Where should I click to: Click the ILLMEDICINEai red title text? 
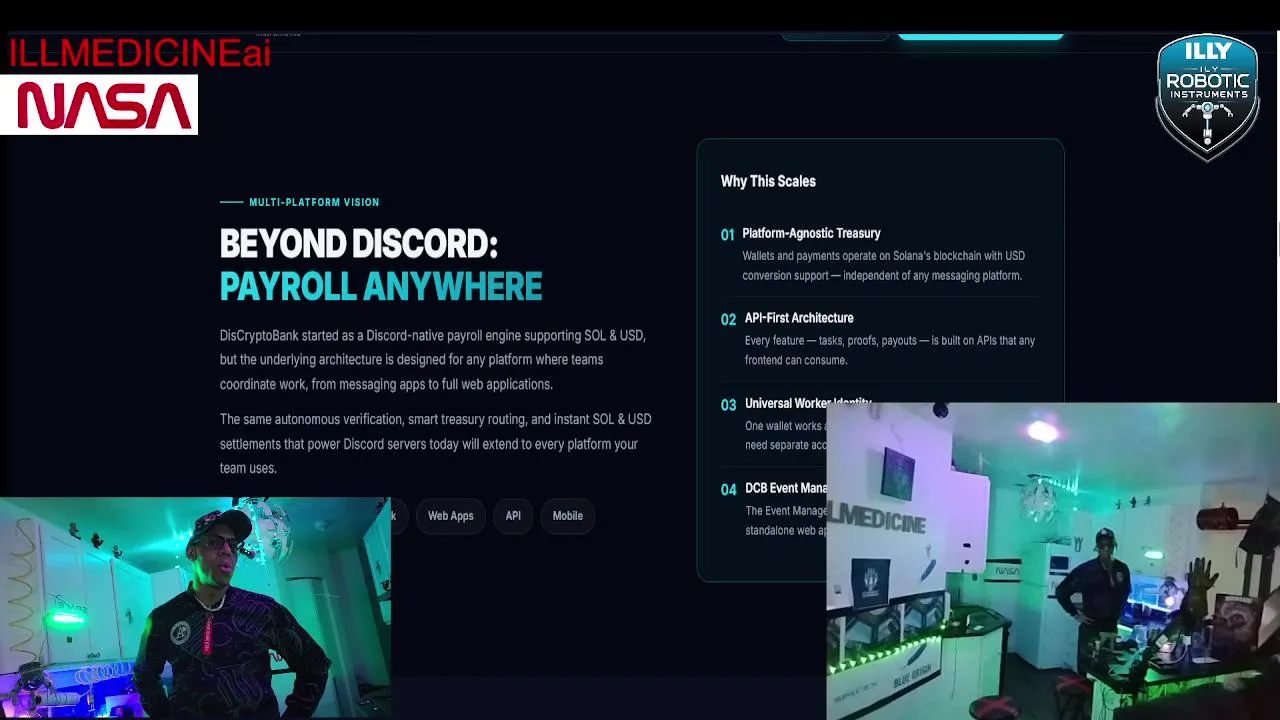click(139, 54)
